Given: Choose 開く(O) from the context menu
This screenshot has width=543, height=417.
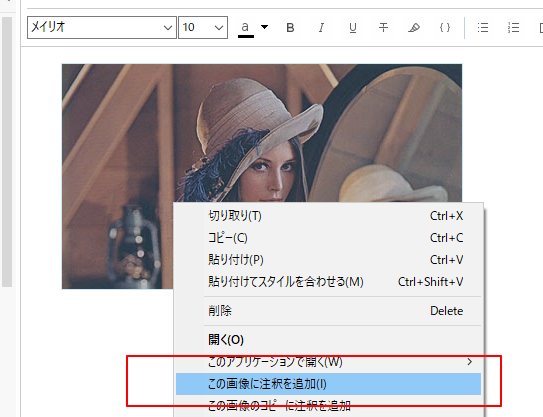Looking at the screenshot, I should [328, 339].
